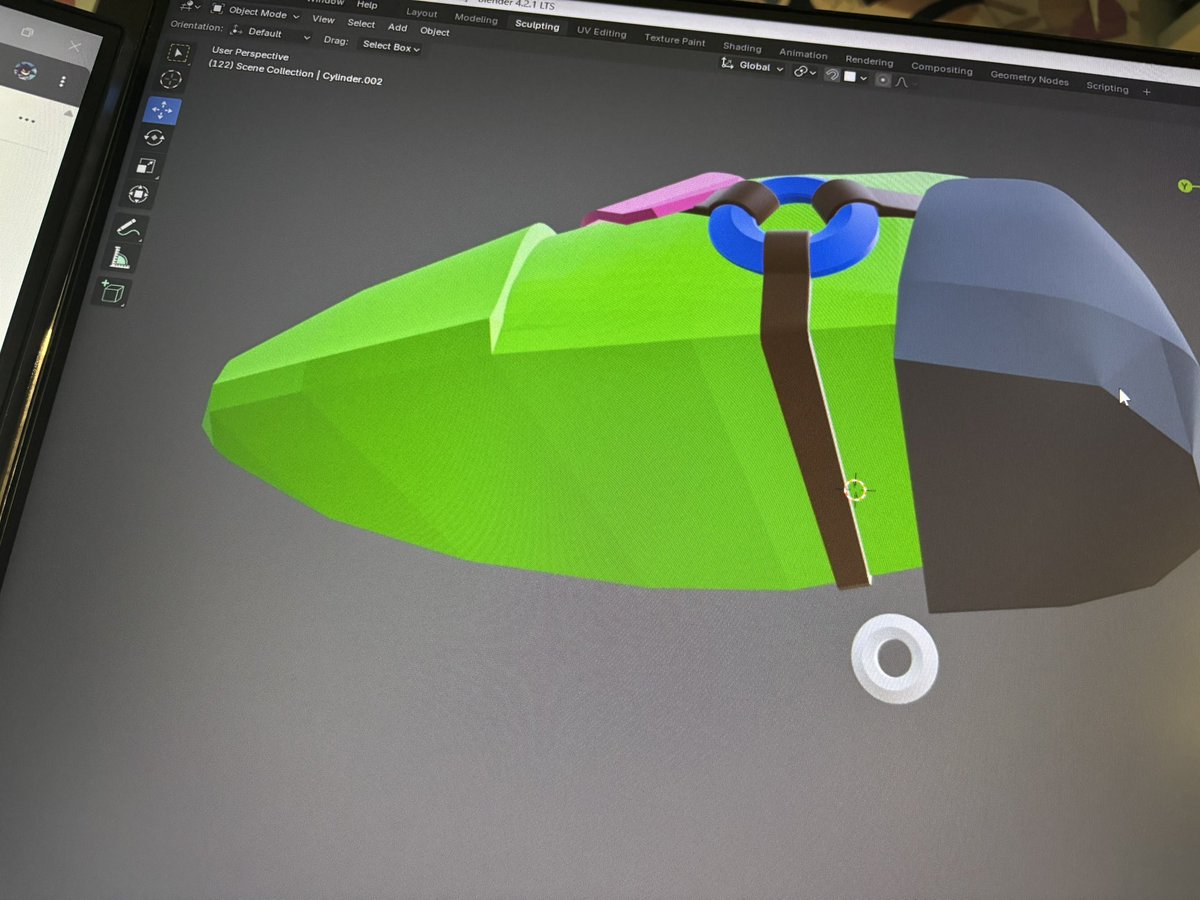
Task: Switch to the Texture Paint workspace tab
Action: point(675,40)
